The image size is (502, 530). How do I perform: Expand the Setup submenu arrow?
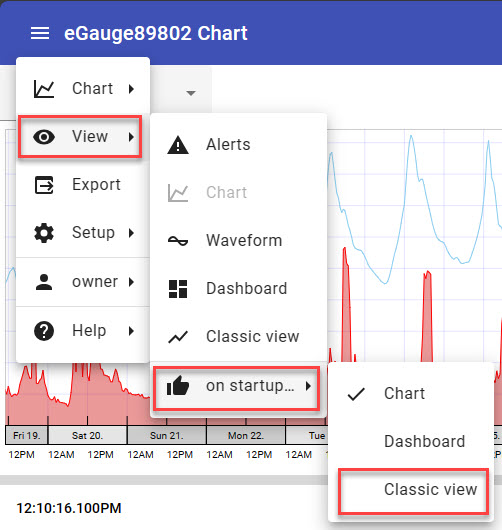point(131,233)
